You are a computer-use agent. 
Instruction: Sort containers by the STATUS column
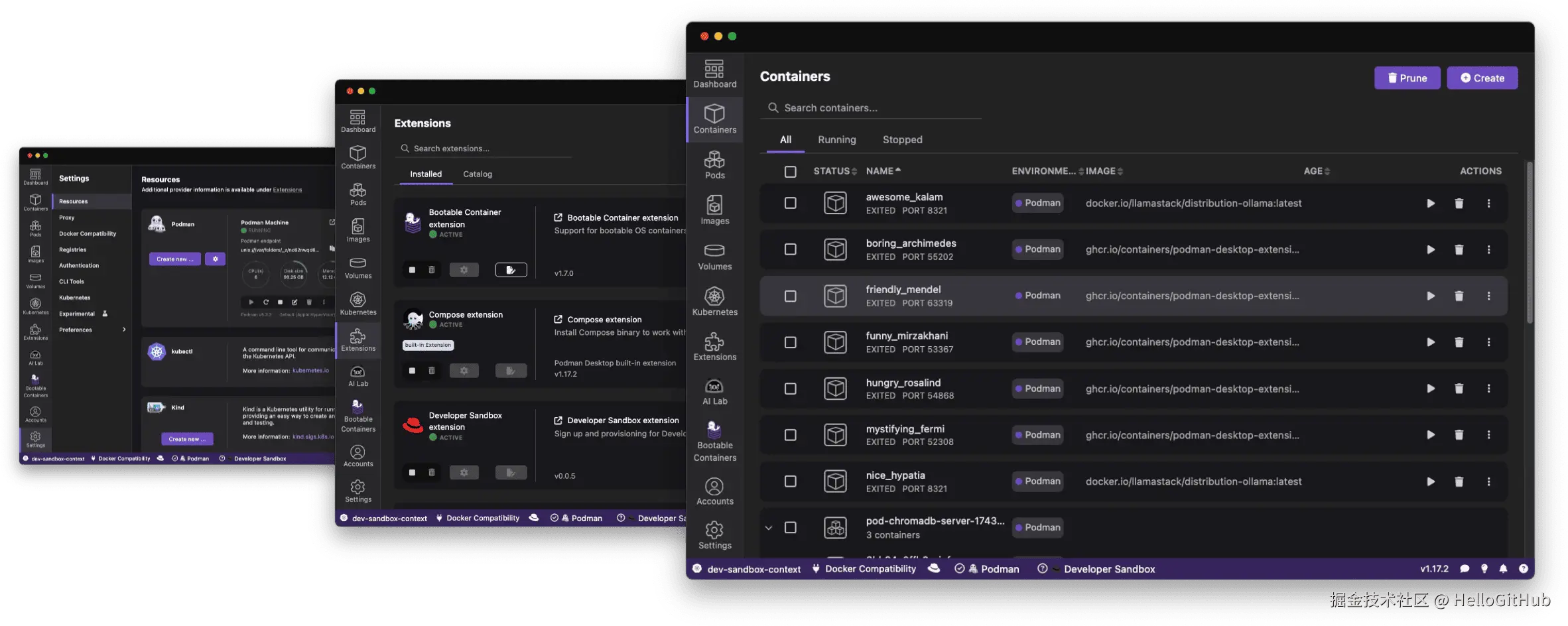click(835, 171)
